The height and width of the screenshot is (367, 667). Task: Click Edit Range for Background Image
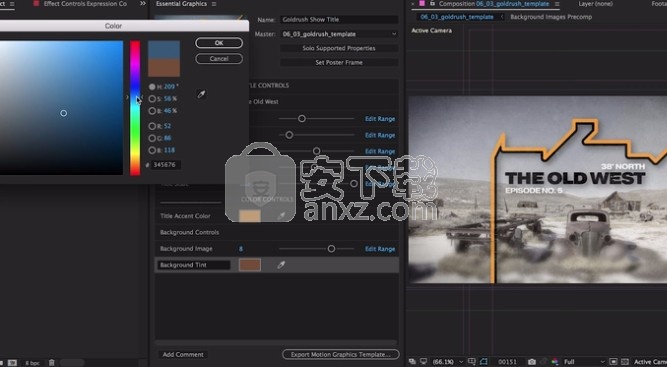[x=380, y=249]
